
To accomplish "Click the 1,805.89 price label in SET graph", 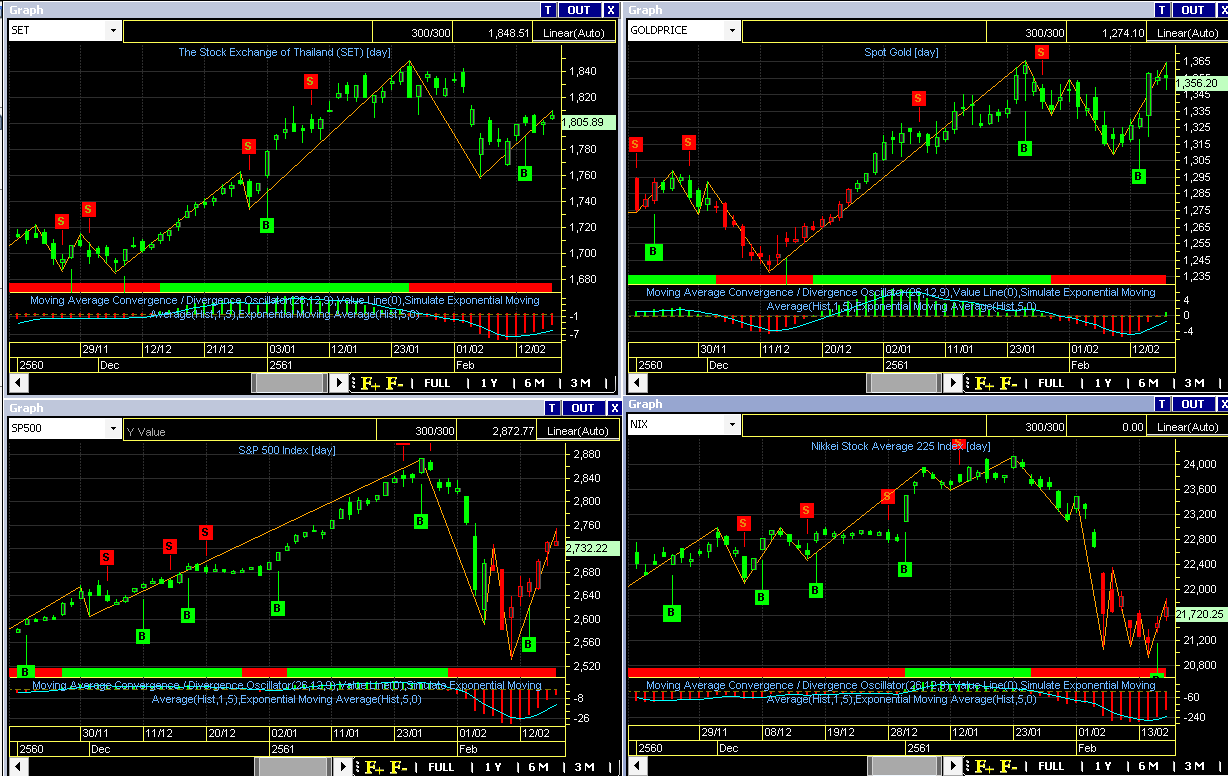I will coord(588,122).
